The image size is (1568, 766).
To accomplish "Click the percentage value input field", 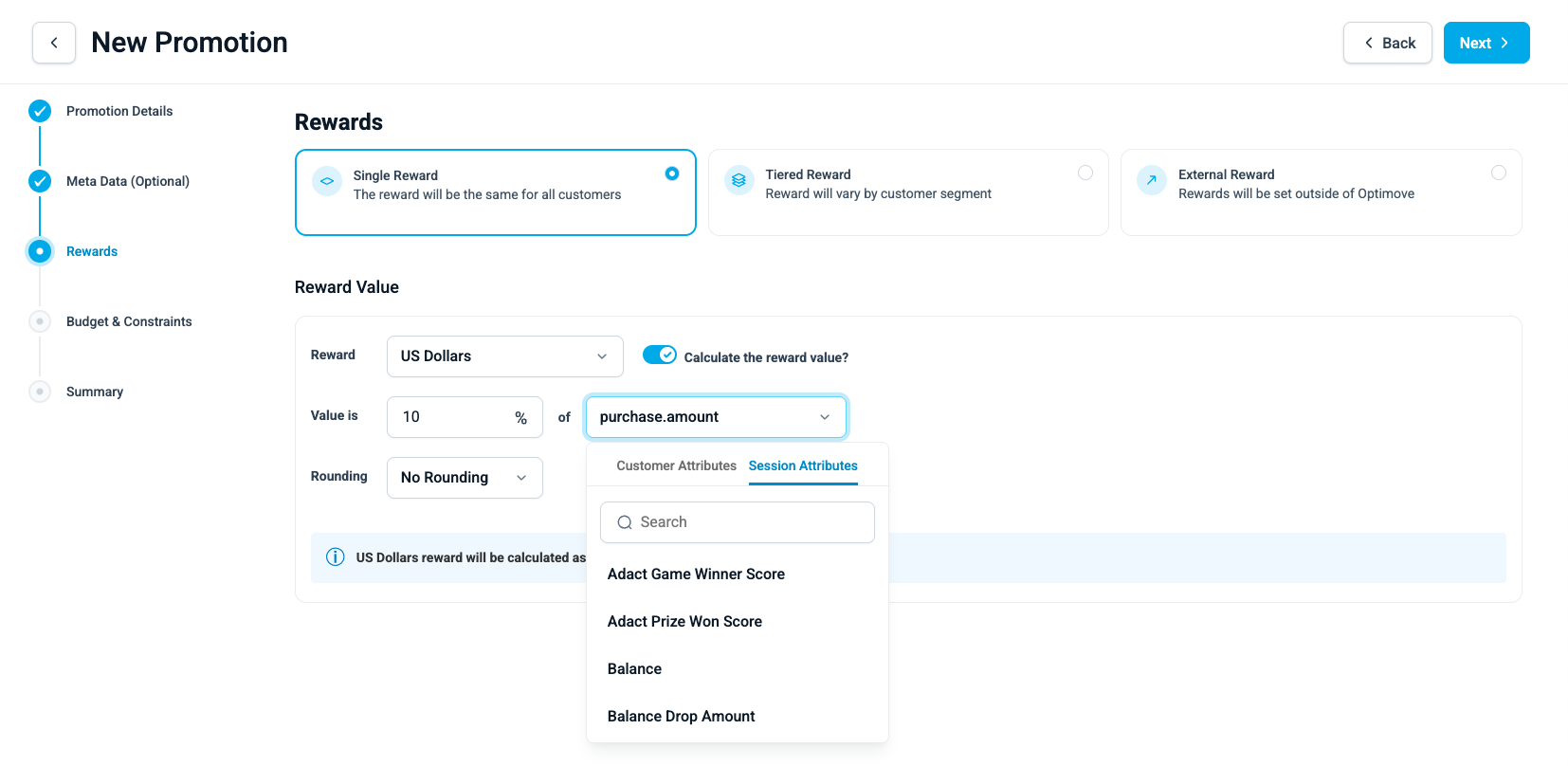I will 465,417.
